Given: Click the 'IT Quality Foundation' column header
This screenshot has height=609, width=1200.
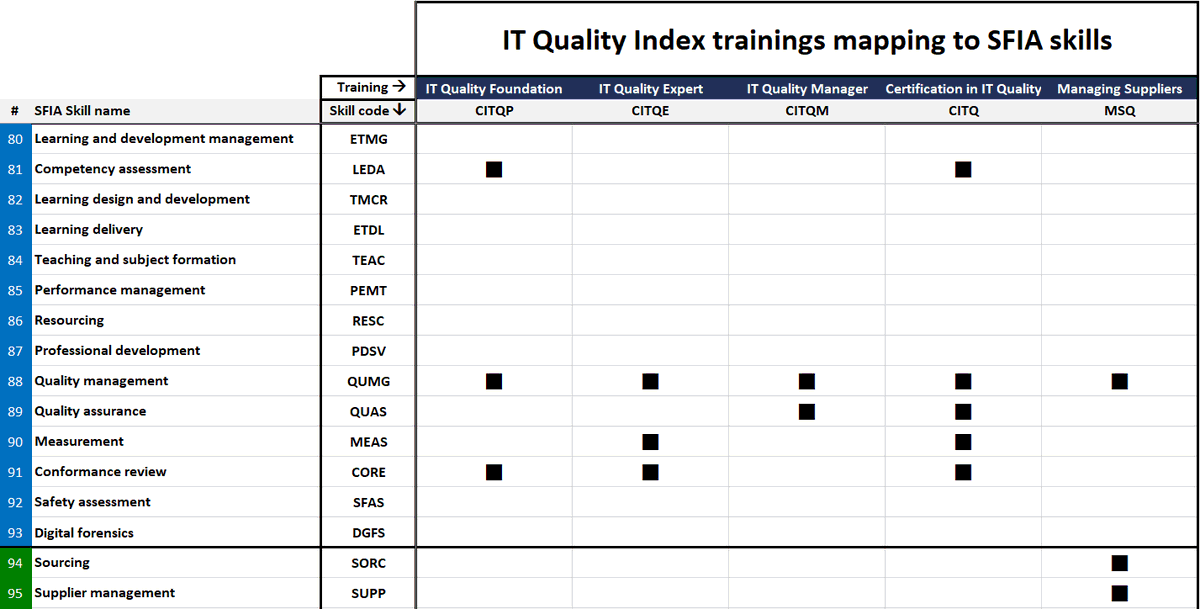Looking at the screenshot, I should 494,89.
